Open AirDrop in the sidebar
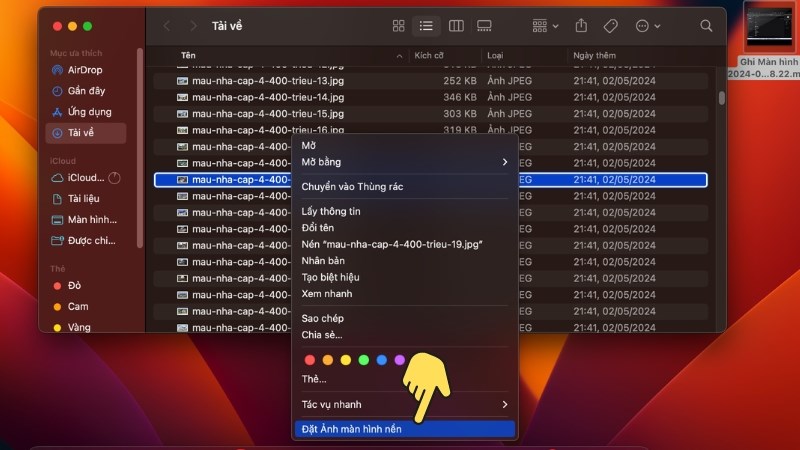This screenshot has height=450, width=800. (x=85, y=70)
